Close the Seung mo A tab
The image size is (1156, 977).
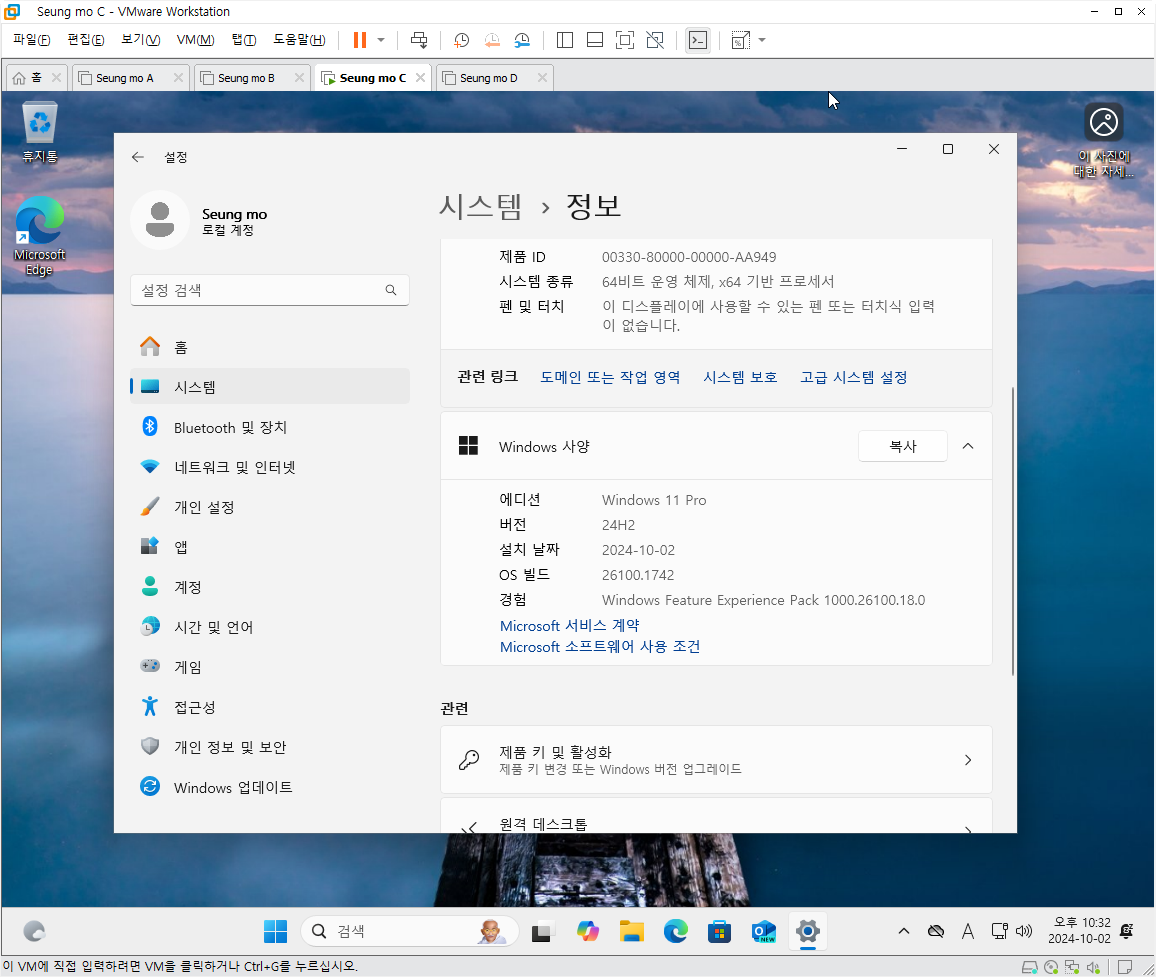(x=178, y=77)
